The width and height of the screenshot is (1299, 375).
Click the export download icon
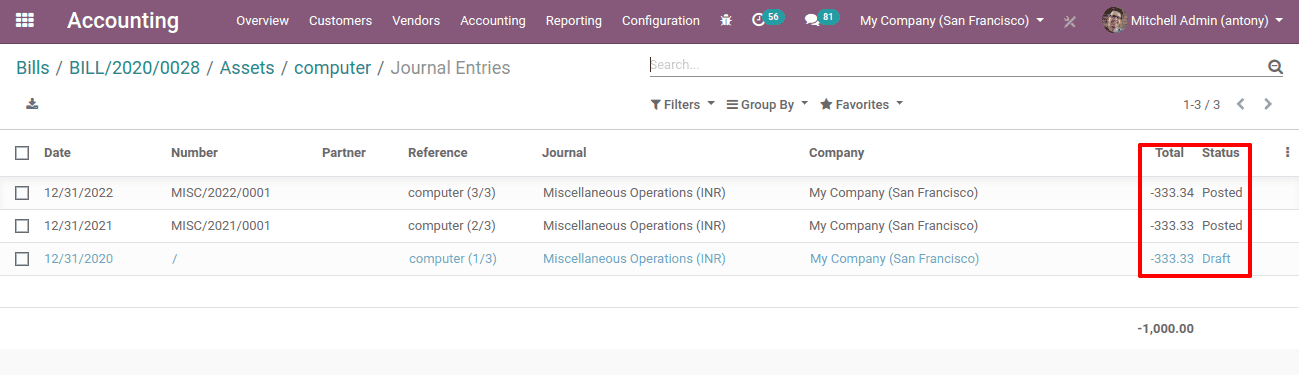(32, 104)
